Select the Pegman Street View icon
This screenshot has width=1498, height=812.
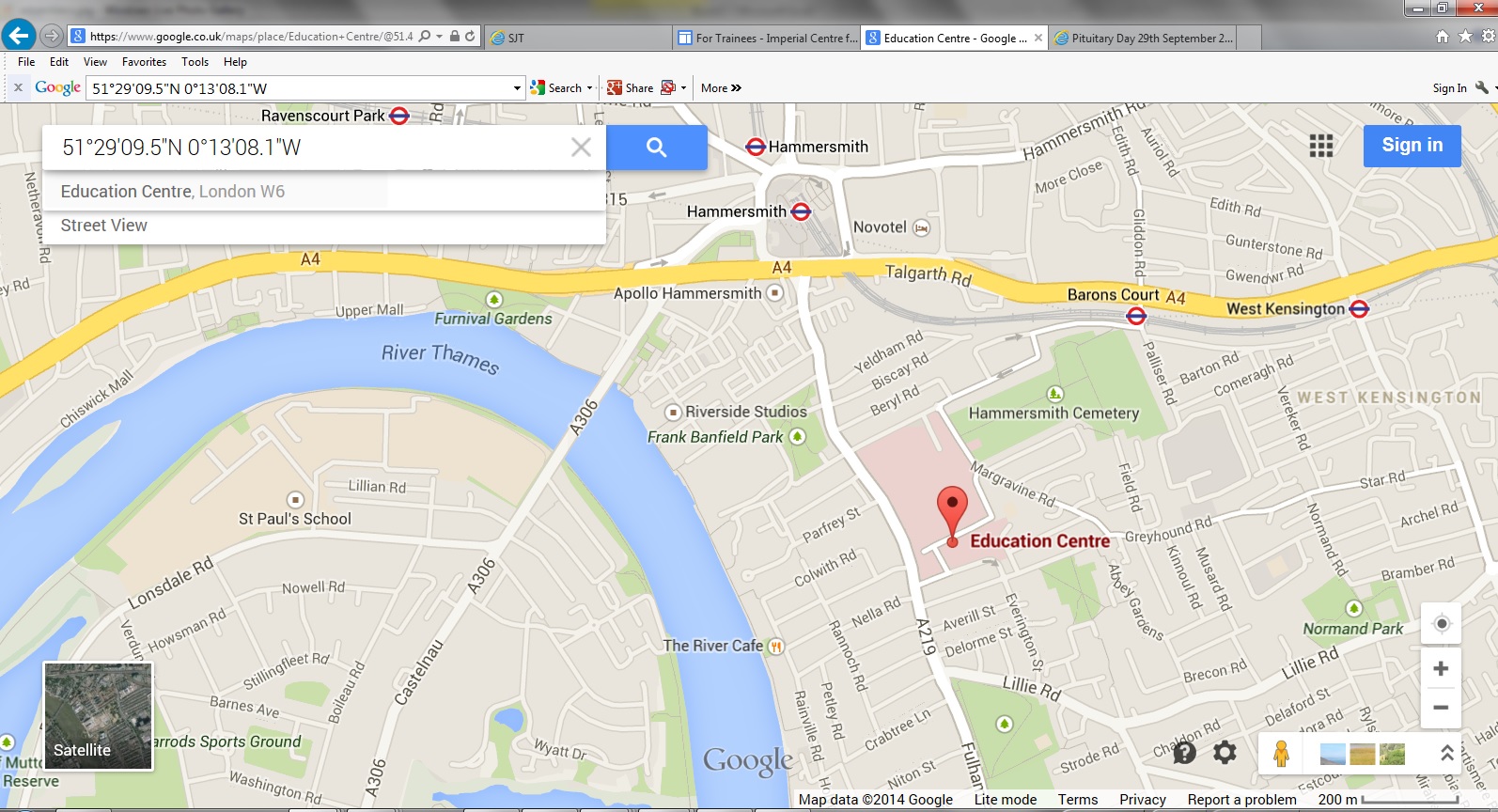tap(1281, 754)
